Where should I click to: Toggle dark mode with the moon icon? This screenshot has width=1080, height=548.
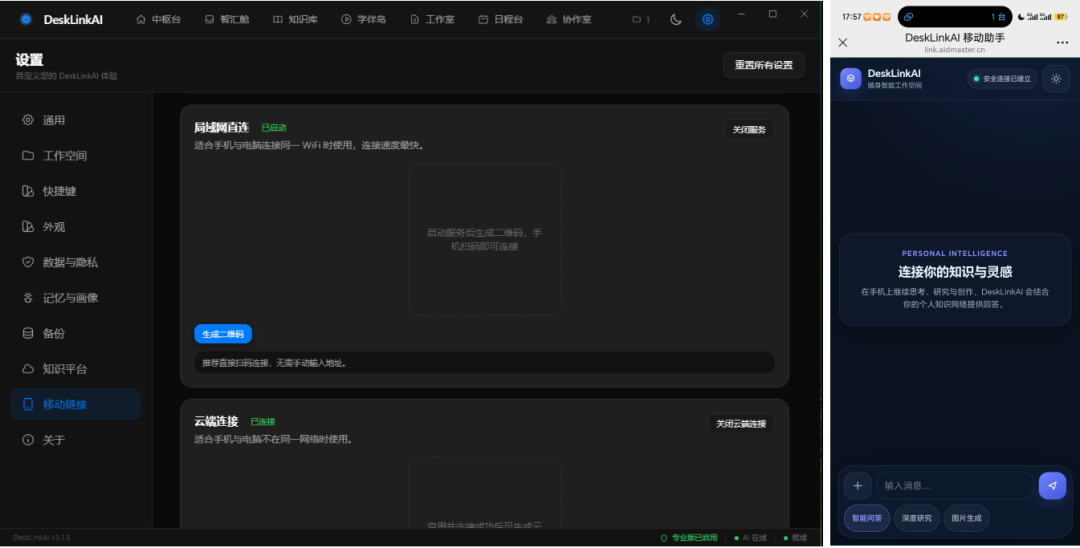coord(676,19)
